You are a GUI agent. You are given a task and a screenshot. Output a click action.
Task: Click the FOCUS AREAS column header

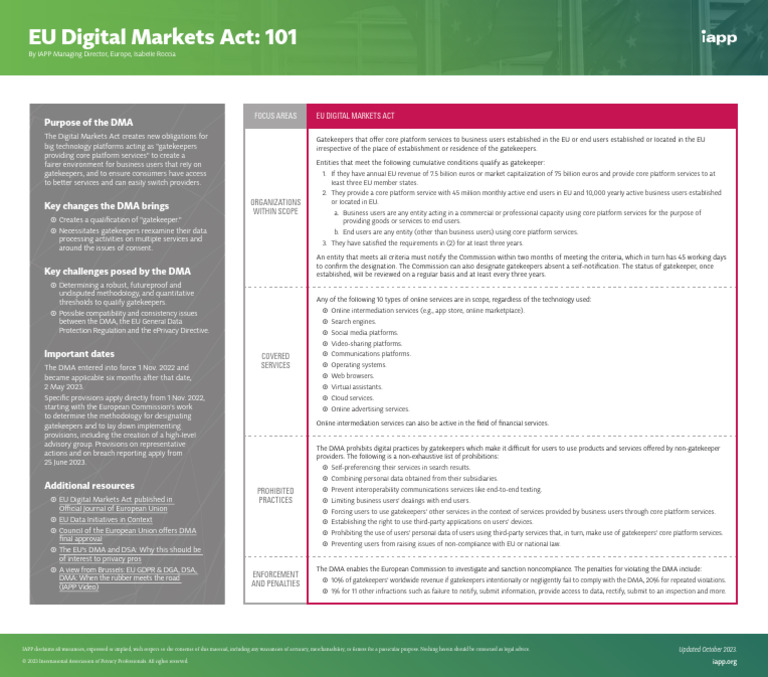coord(275,116)
